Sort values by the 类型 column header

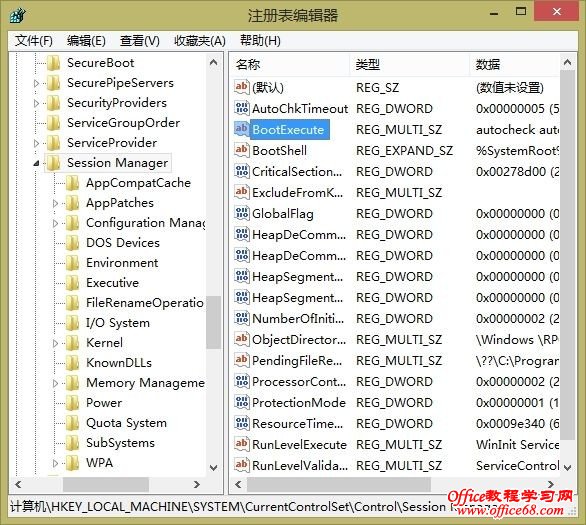409,65
